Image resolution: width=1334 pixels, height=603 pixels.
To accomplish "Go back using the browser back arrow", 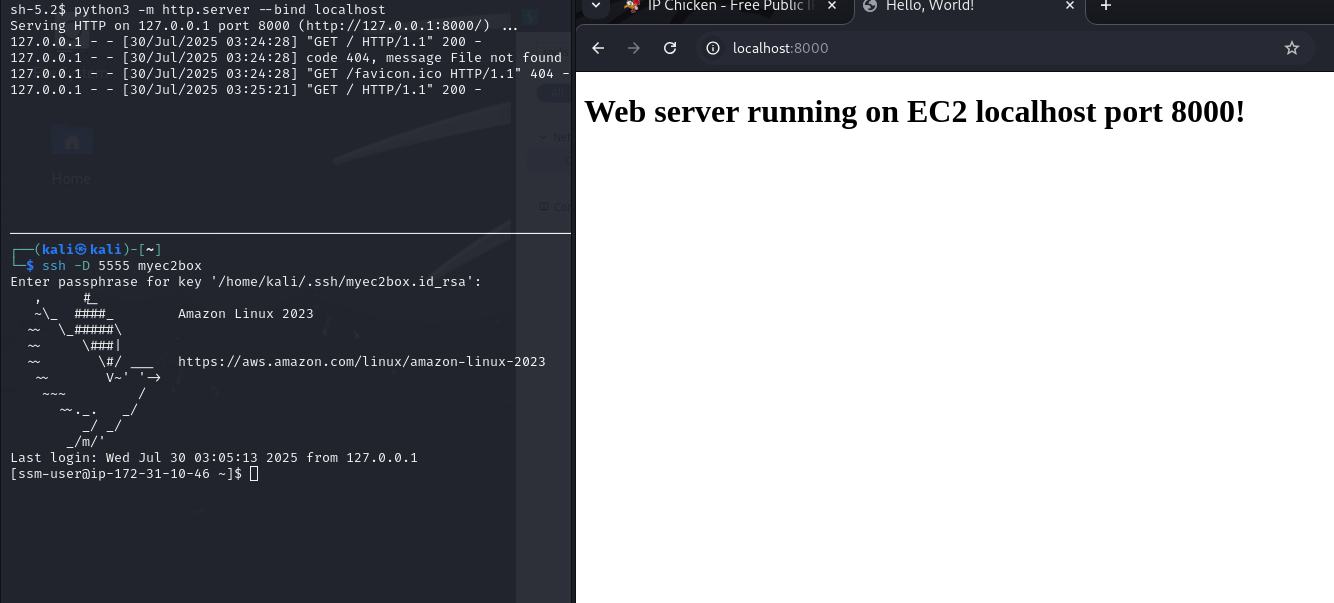I will click(597, 48).
